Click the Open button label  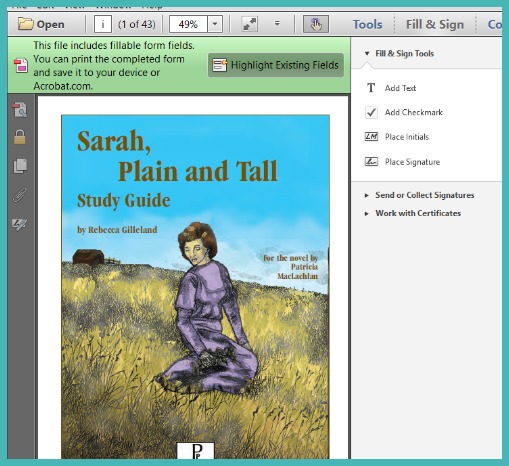click(51, 24)
